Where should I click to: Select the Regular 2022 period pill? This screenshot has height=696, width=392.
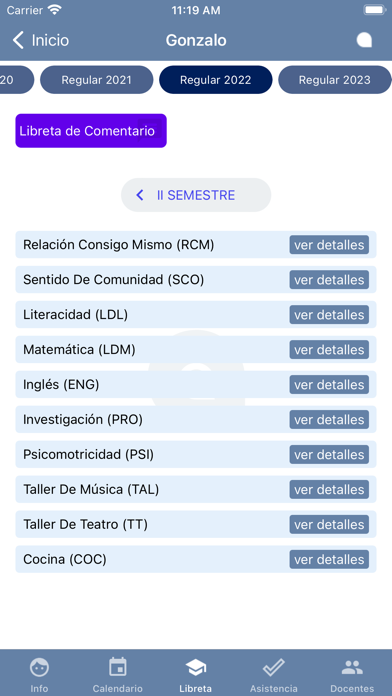[215, 80]
